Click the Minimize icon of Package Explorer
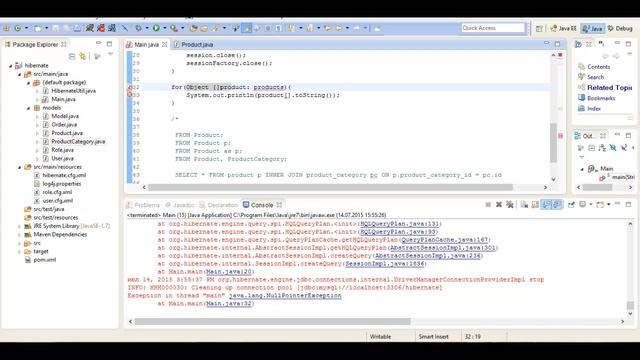Viewport: 640px width, 360px height. 98,43
